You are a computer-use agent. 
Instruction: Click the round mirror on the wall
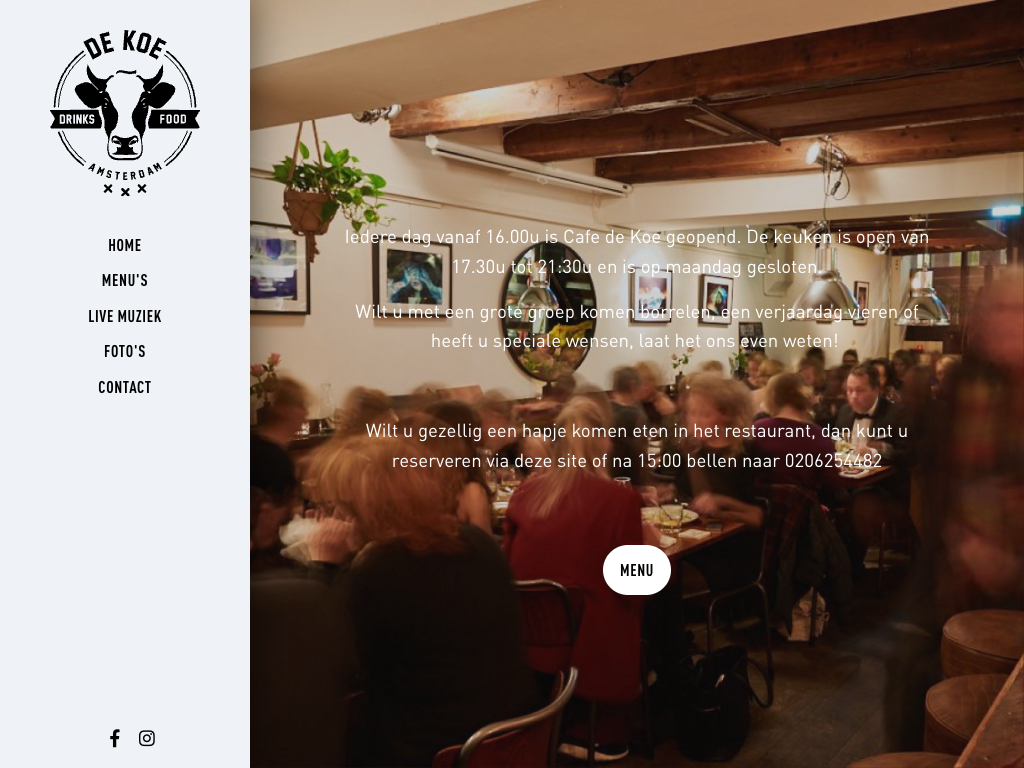click(x=547, y=312)
